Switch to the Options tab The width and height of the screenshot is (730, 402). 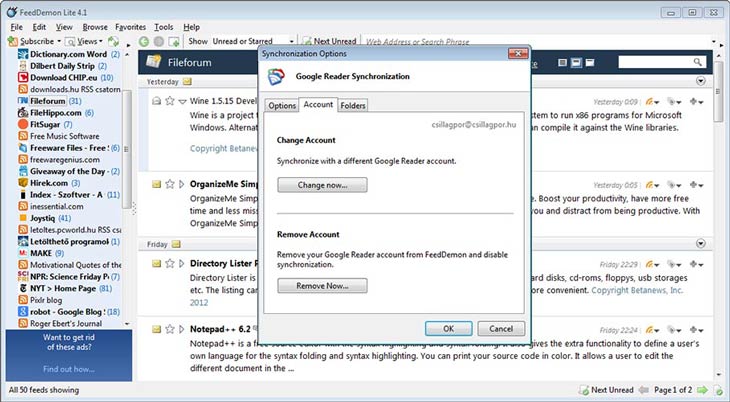[282, 105]
